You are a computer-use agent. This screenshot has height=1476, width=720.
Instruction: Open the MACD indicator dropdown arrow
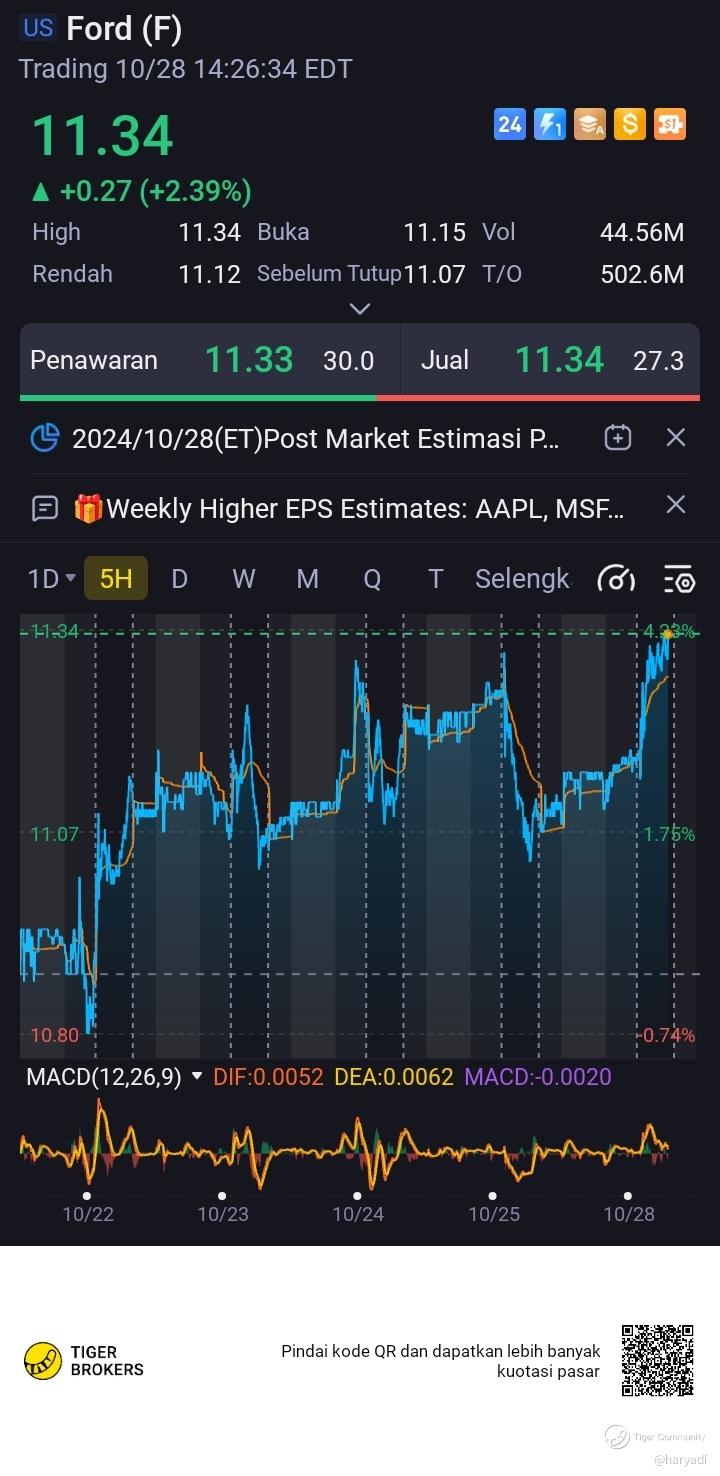pyautogui.click(x=197, y=1076)
